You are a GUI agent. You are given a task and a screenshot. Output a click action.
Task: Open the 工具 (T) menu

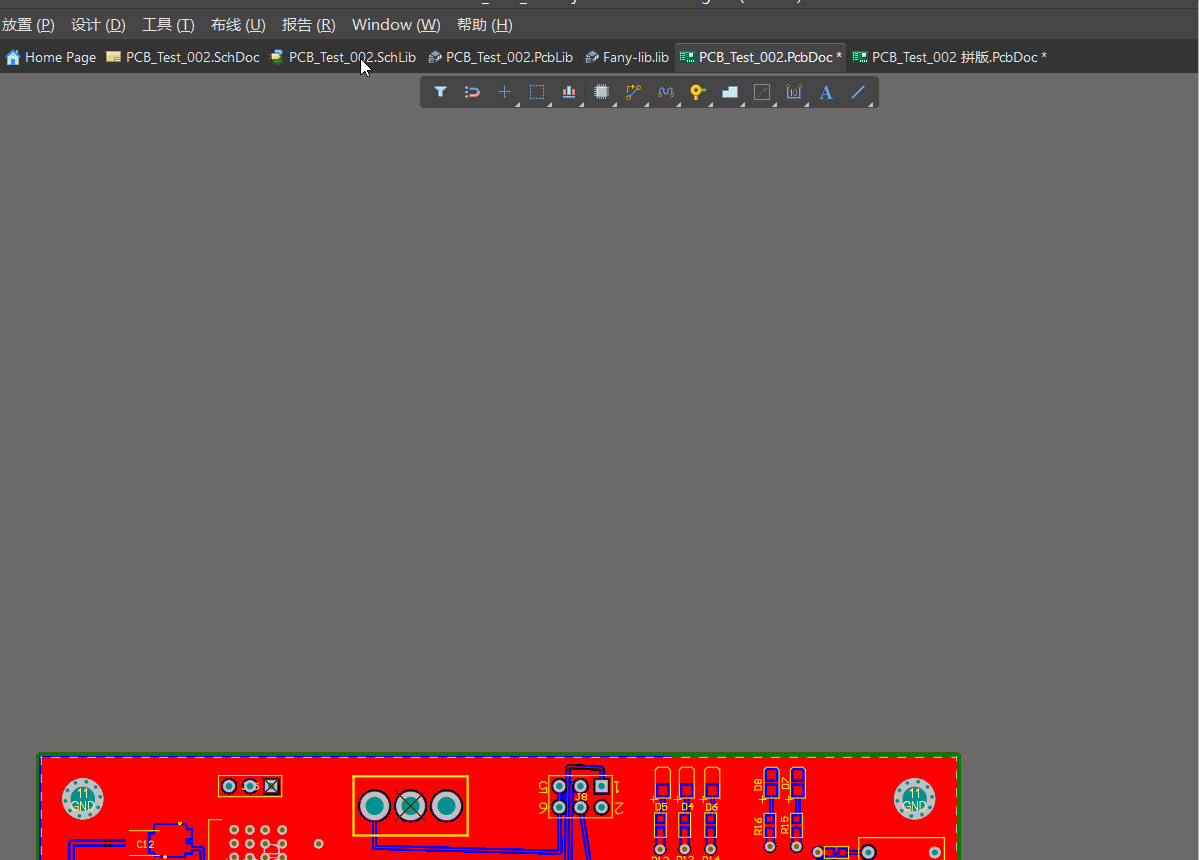pos(168,25)
